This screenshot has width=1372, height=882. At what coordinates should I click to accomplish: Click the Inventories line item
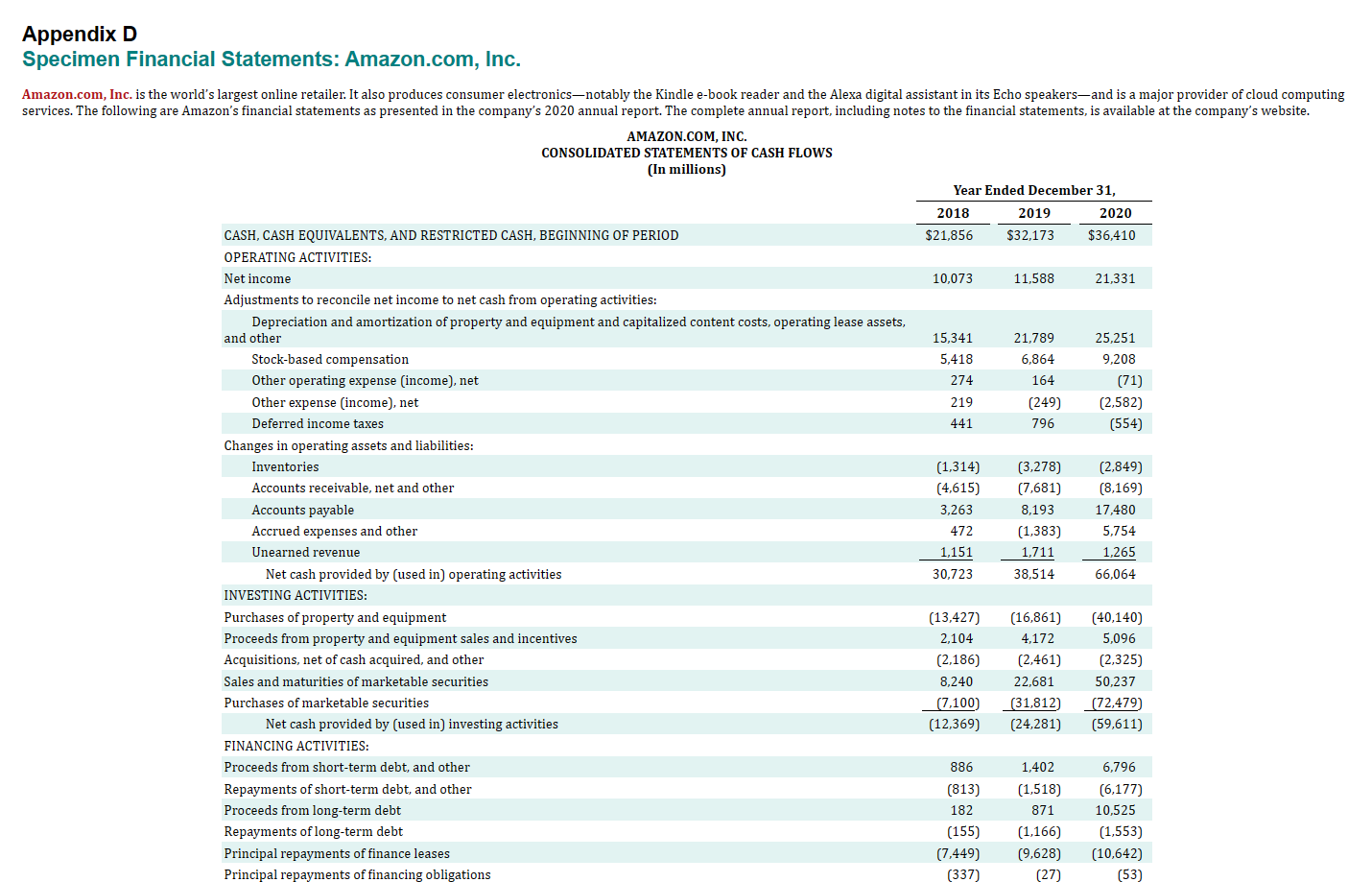(x=285, y=466)
